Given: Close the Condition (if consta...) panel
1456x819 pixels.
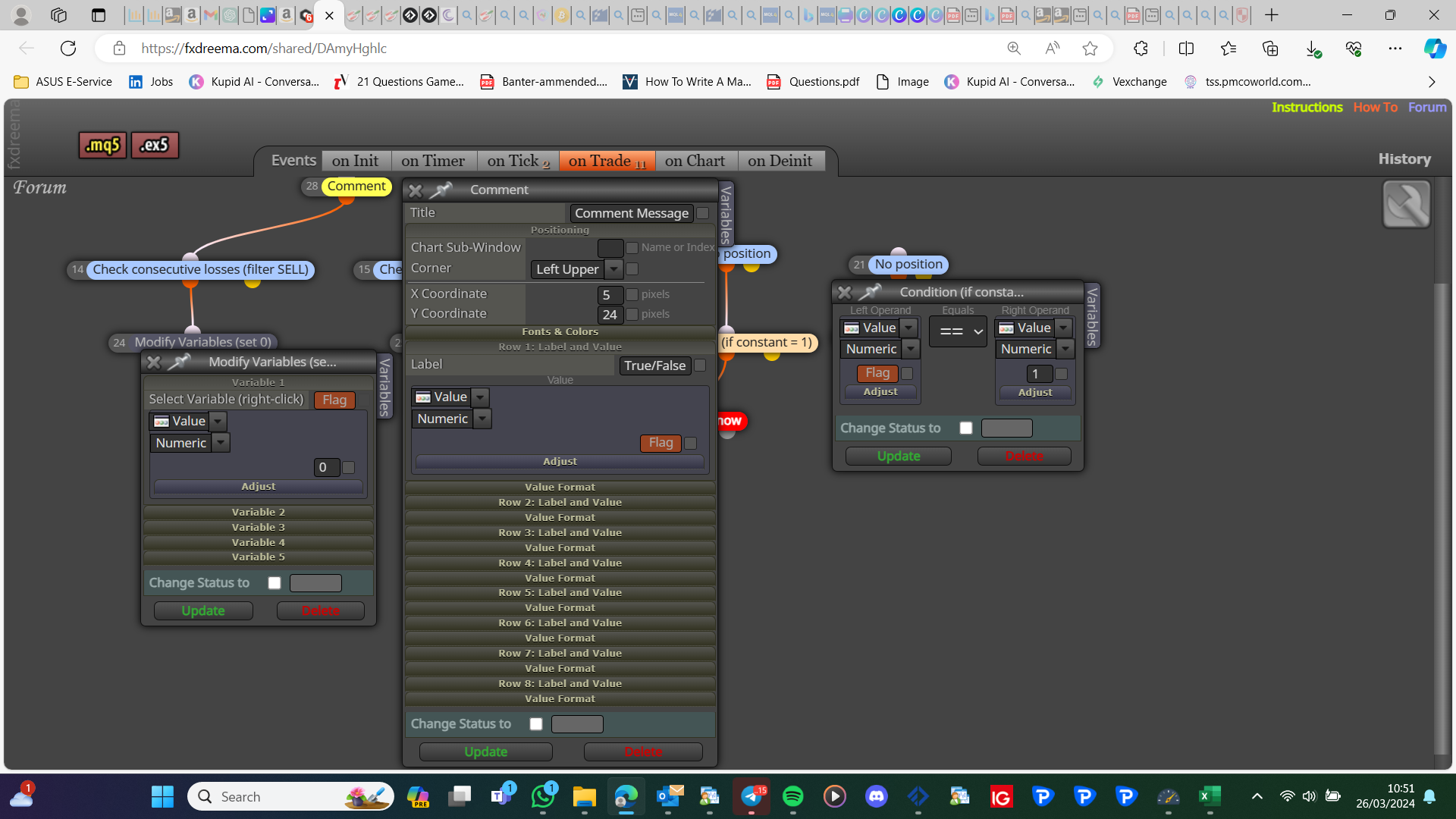Looking at the screenshot, I should click(x=845, y=293).
